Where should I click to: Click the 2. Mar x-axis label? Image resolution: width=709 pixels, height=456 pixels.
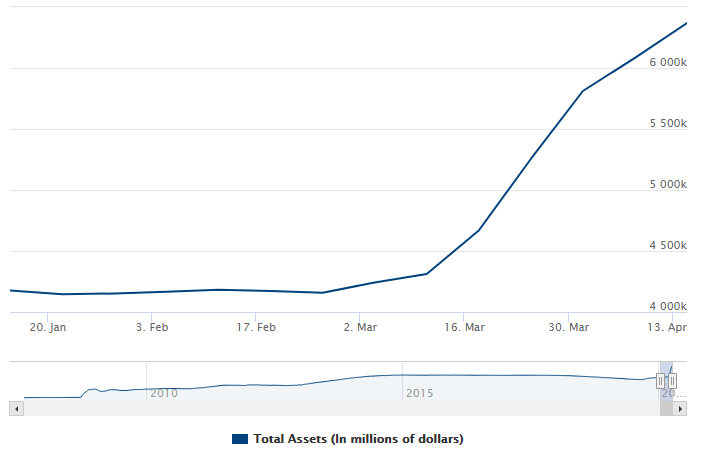click(x=360, y=326)
